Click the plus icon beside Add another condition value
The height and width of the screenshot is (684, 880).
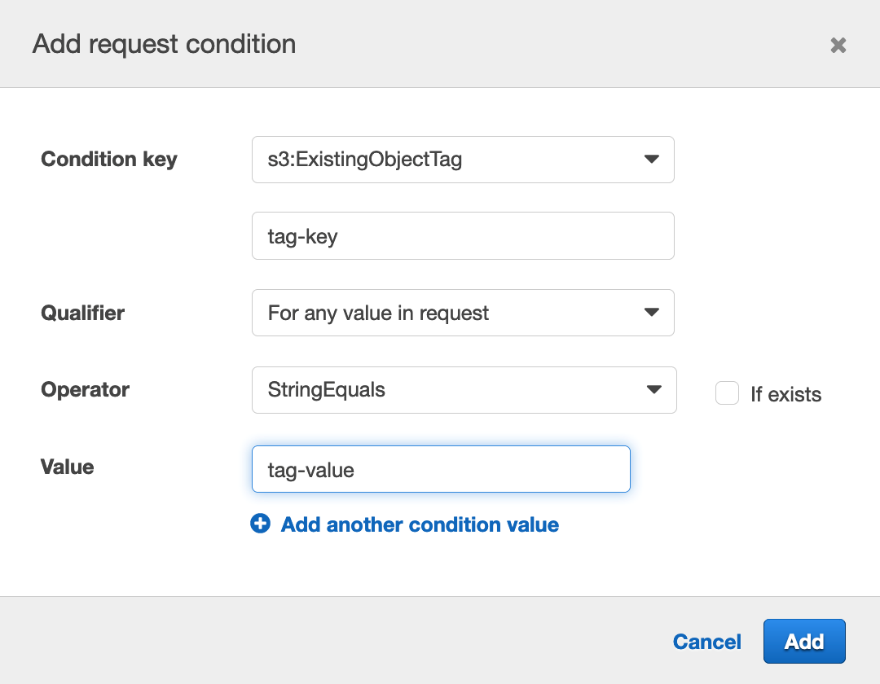coord(260,524)
